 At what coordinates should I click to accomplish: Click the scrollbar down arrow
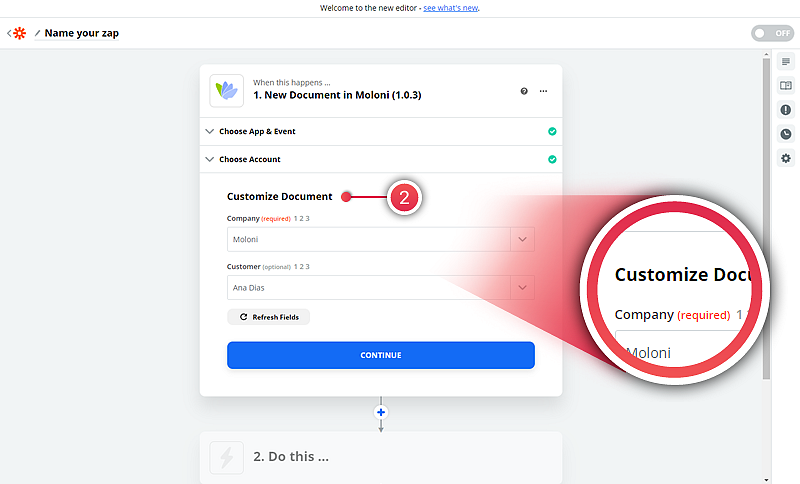tap(766, 480)
